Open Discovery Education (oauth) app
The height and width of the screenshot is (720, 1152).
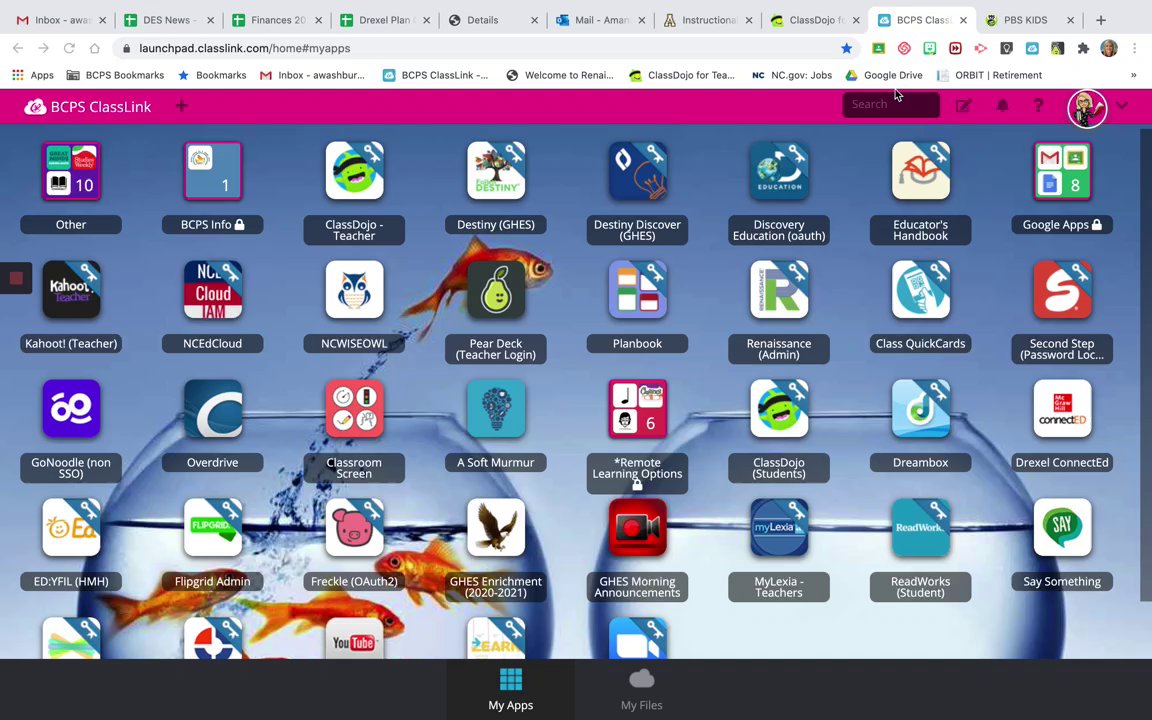tap(779, 171)
